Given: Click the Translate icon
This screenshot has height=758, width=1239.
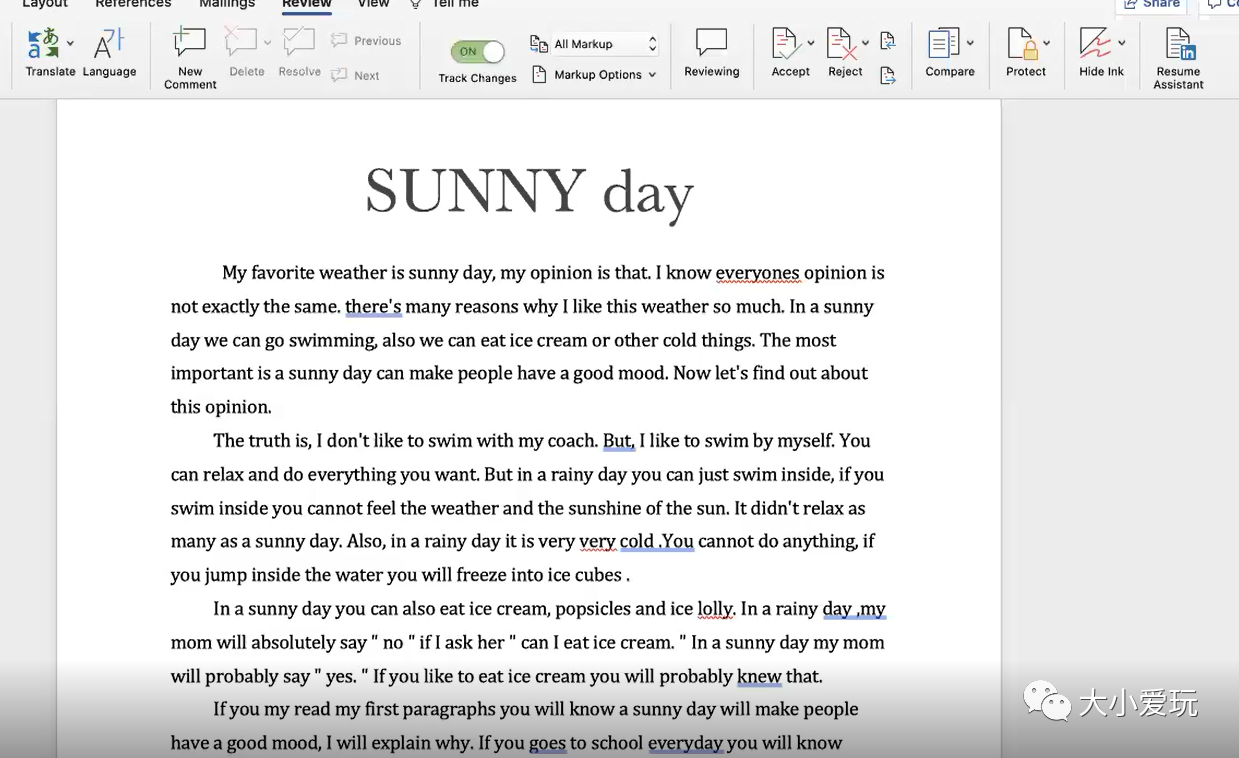Looking at the screenshot, I should click(44, 45).
